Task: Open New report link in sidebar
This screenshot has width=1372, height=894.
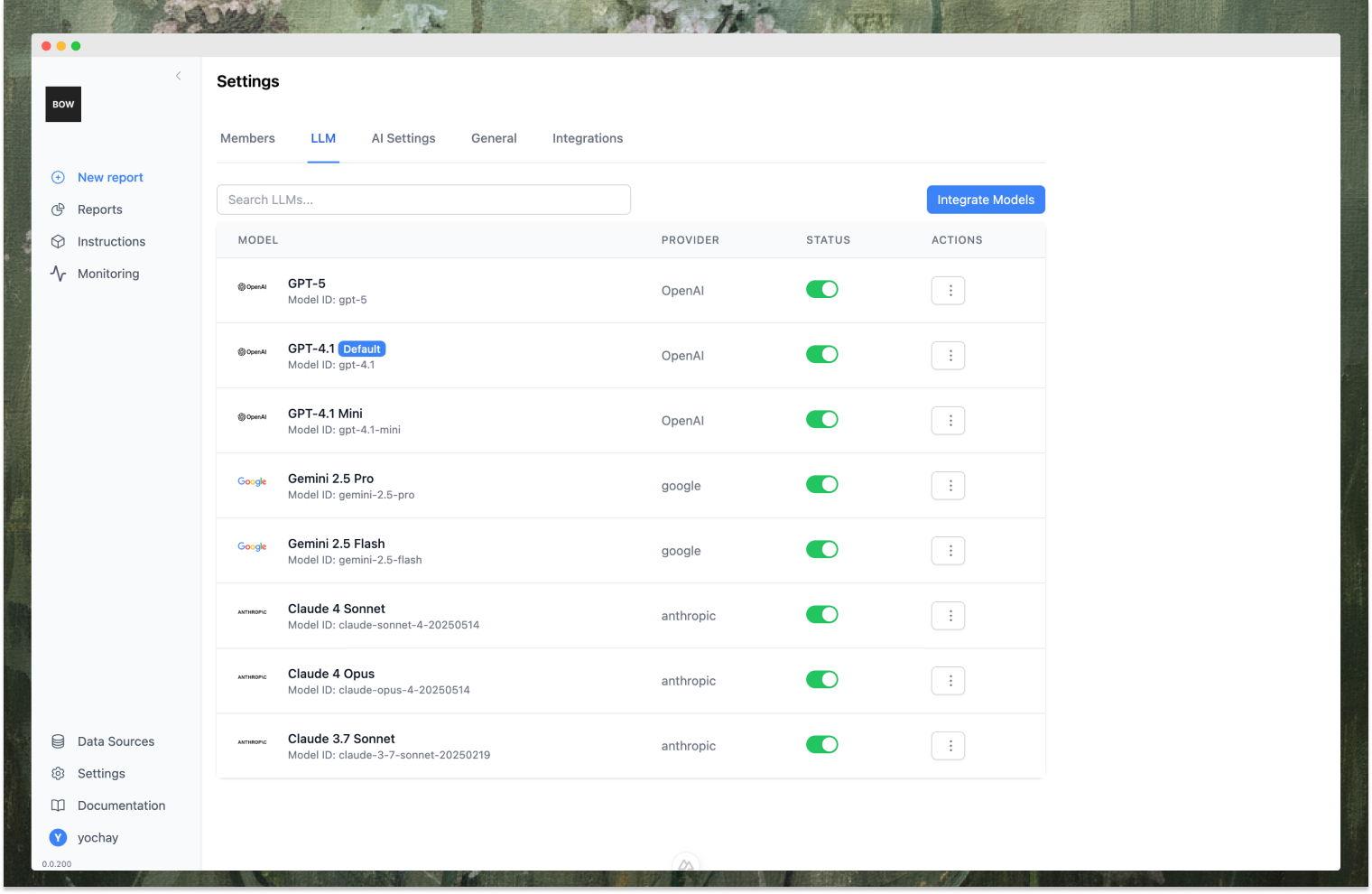Action: click(x=110, y=178)
